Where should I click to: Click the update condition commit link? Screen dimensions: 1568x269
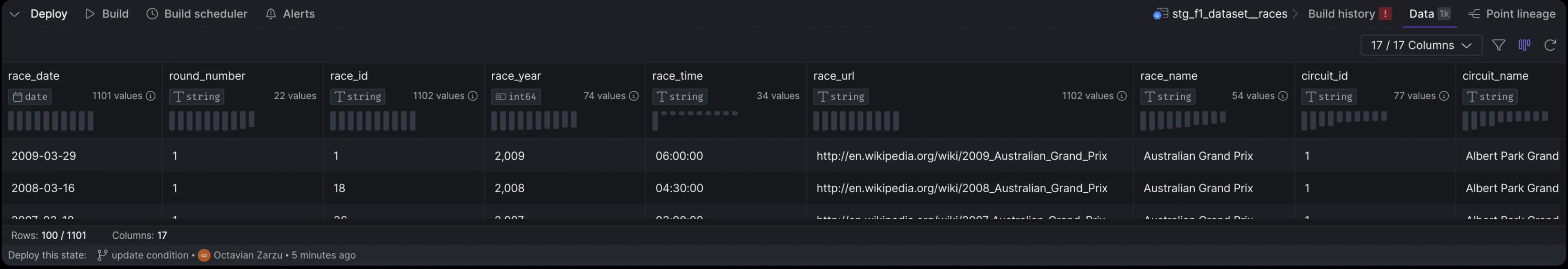[x=150, y=255]
